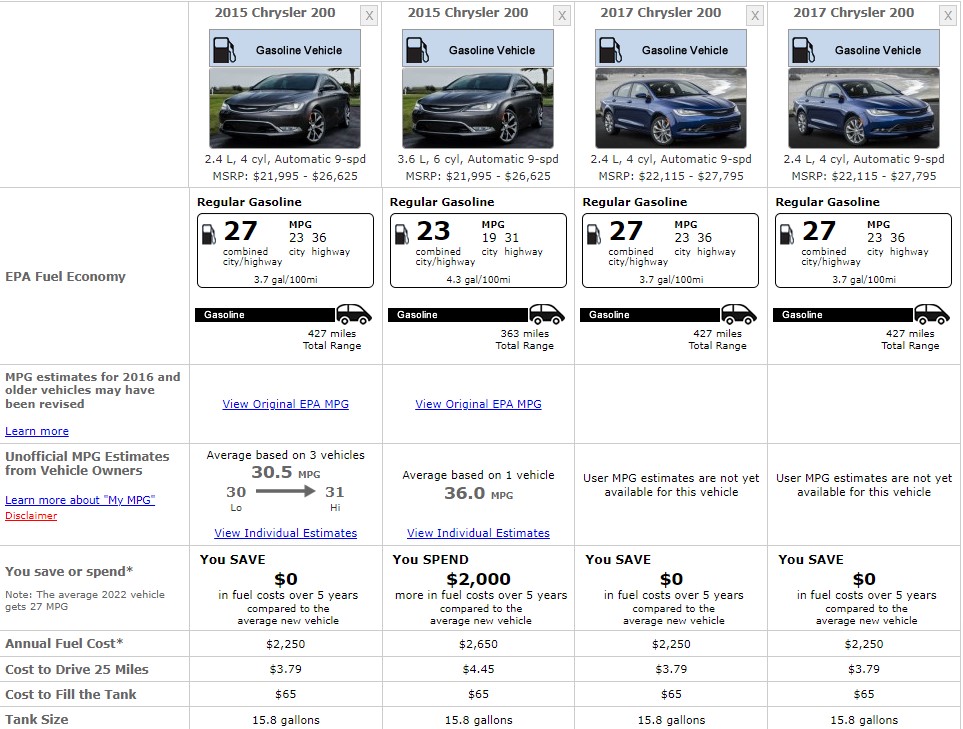
Task: Click the 30.5 MPG owner average
Action: [286, 472]
